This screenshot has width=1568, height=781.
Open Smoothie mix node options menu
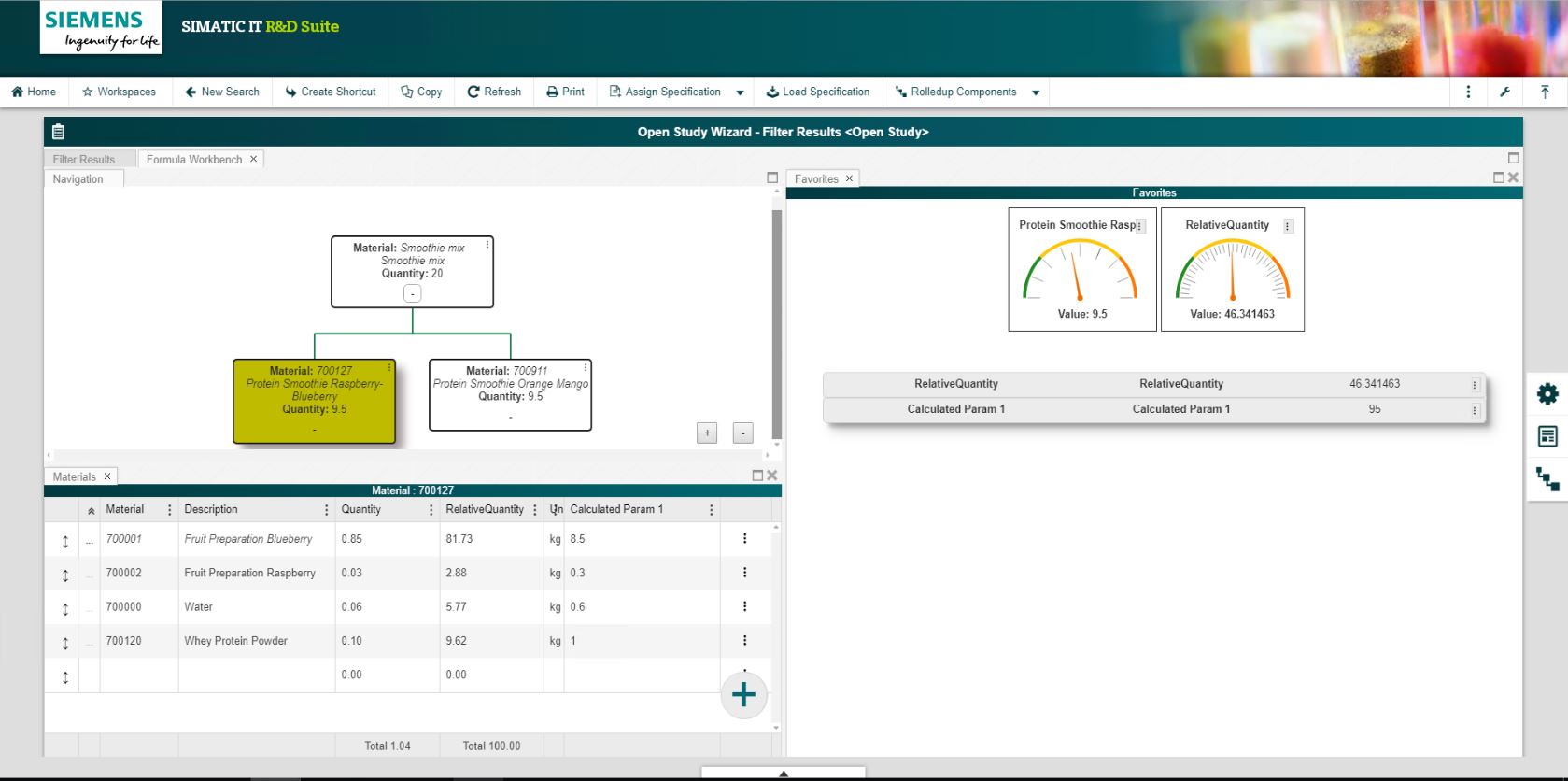pyautogui.click(x=487, y=245)
